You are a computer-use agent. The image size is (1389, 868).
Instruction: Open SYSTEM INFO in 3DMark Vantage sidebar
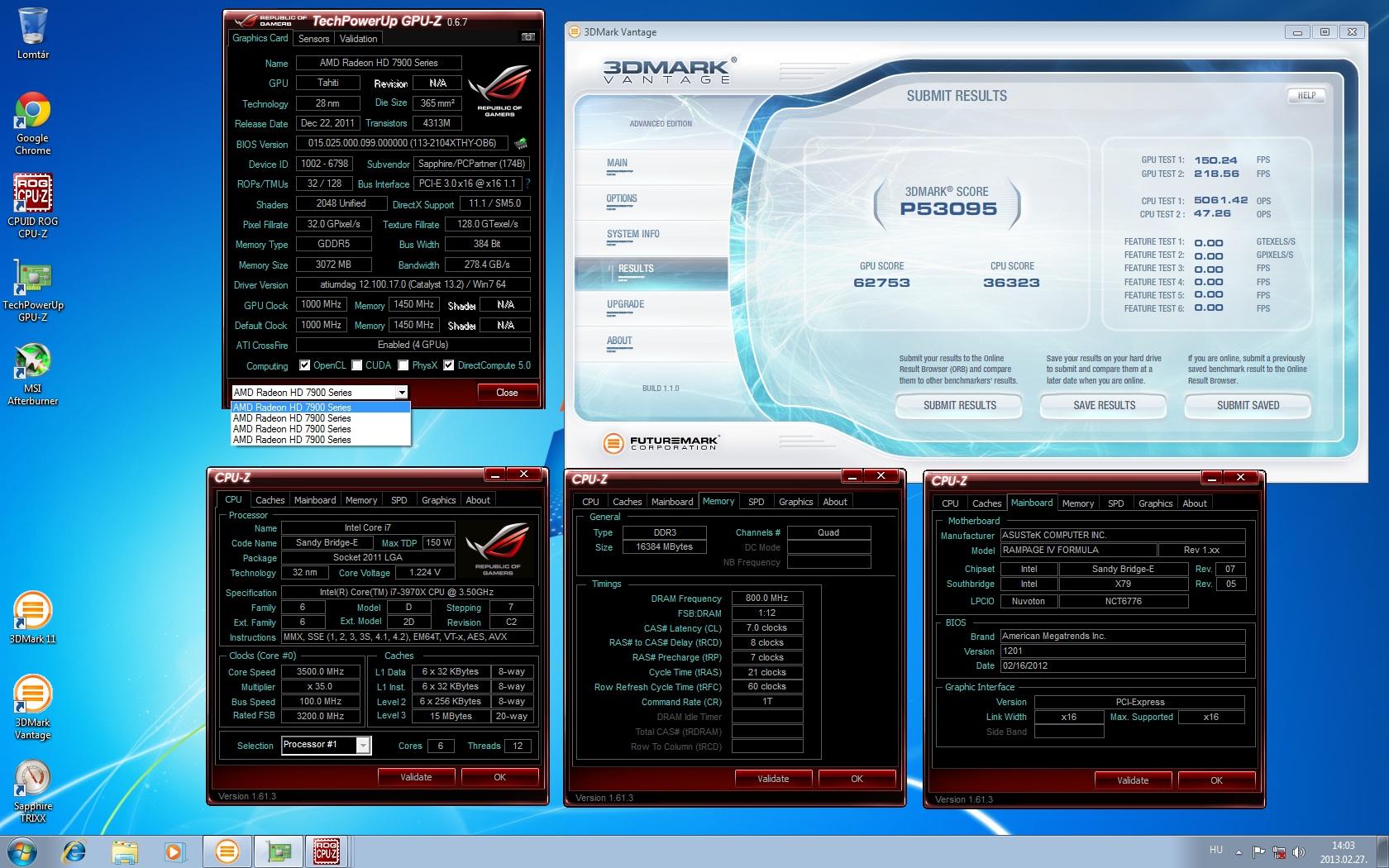633,235
